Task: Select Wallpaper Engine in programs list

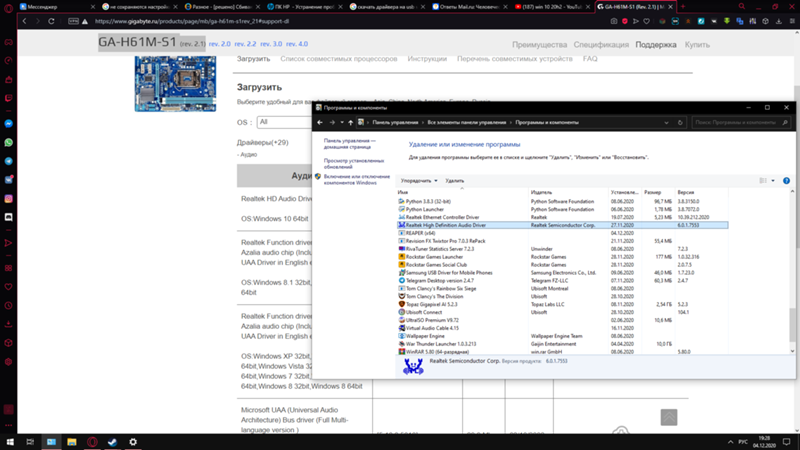Action: (562, 336)
